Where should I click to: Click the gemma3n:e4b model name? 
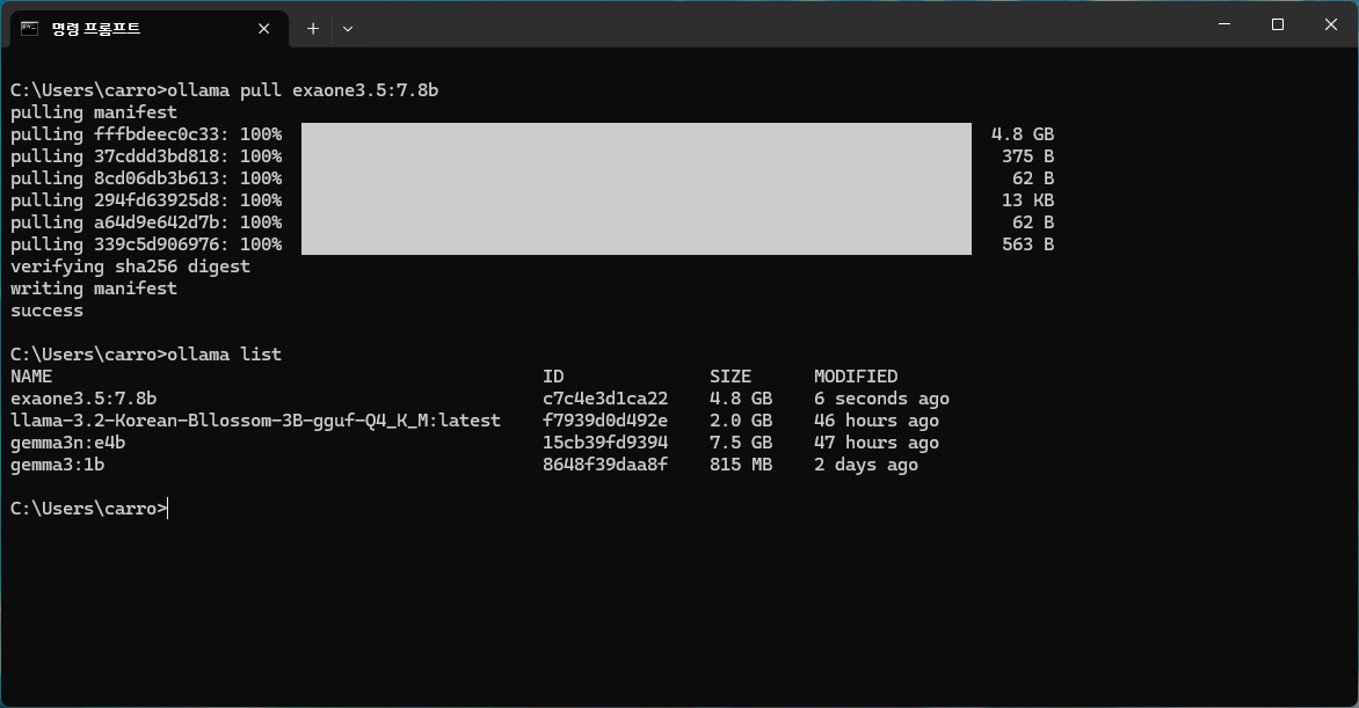[x=68, y=442]
